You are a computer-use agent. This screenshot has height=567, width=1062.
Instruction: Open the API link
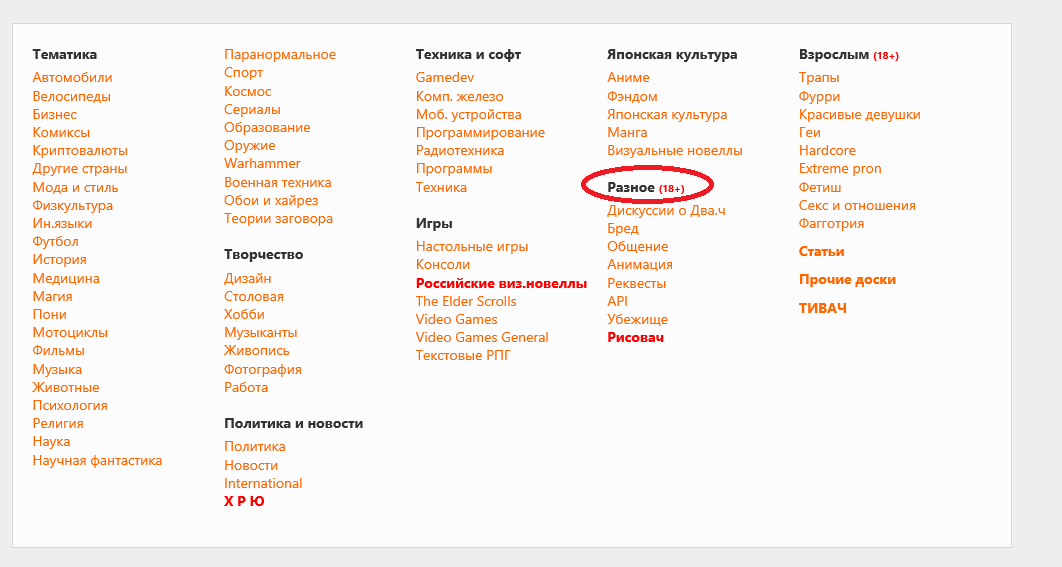tap(618, 301)
